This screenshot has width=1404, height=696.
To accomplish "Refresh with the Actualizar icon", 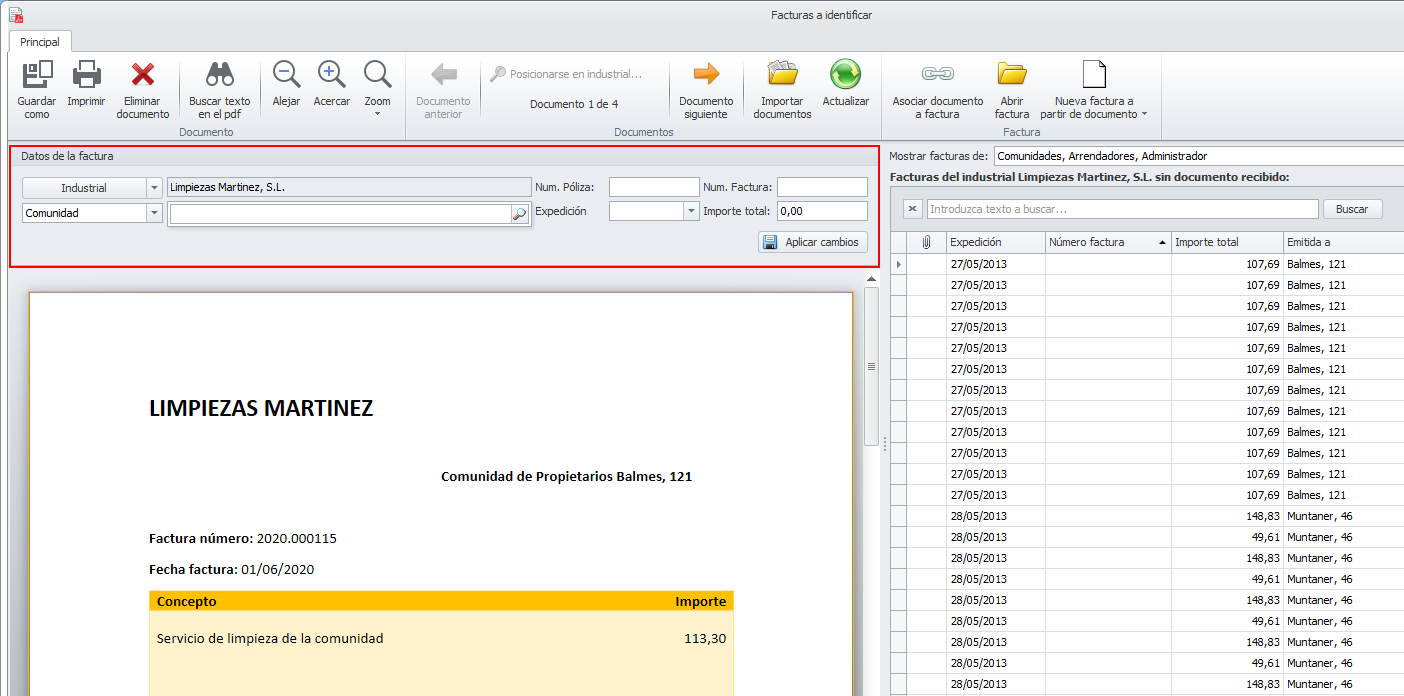I will coord(846,76).
